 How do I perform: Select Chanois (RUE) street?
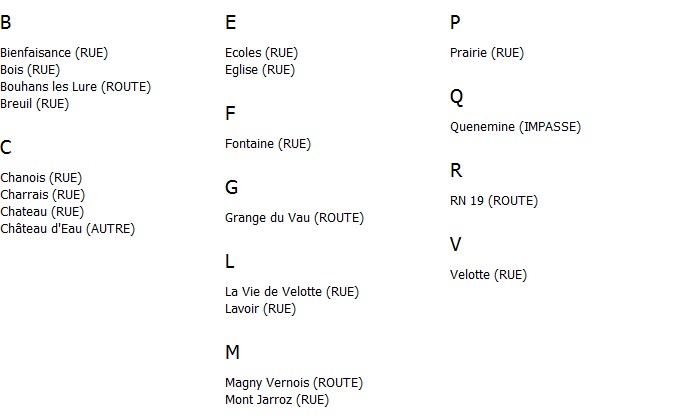(41, 177)
